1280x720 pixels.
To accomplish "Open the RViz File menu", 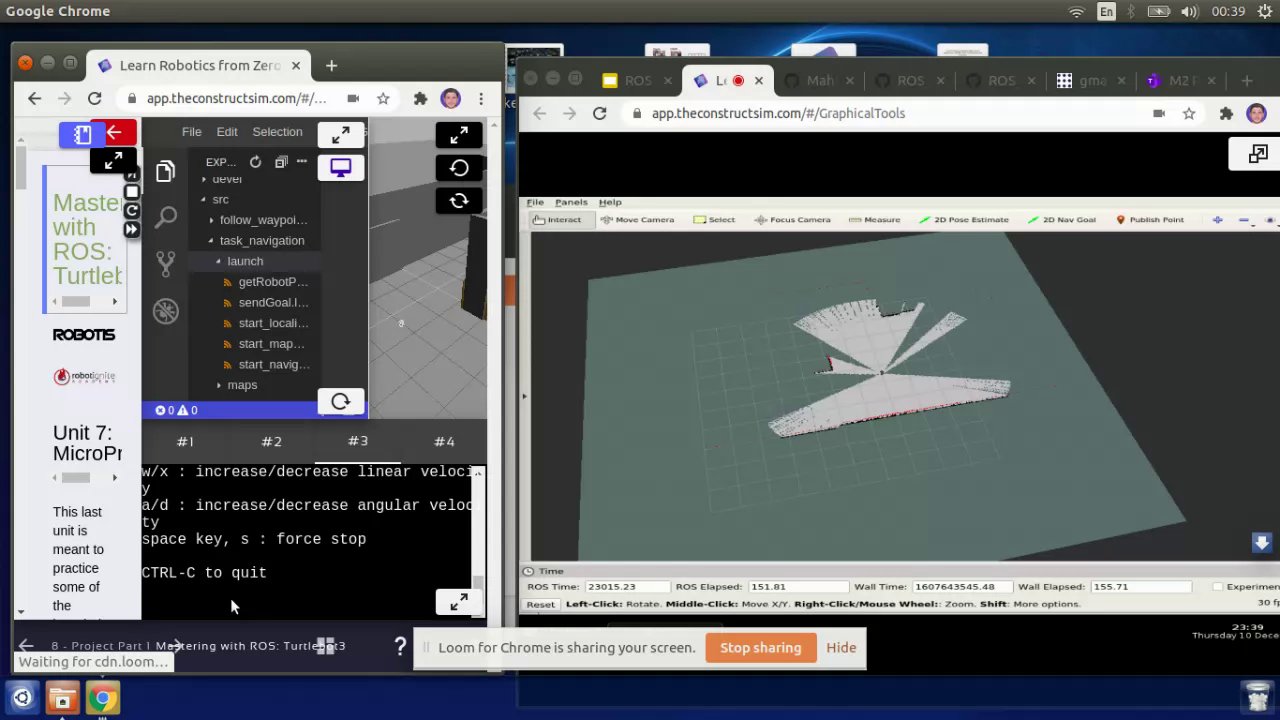I will pos(535,202).
